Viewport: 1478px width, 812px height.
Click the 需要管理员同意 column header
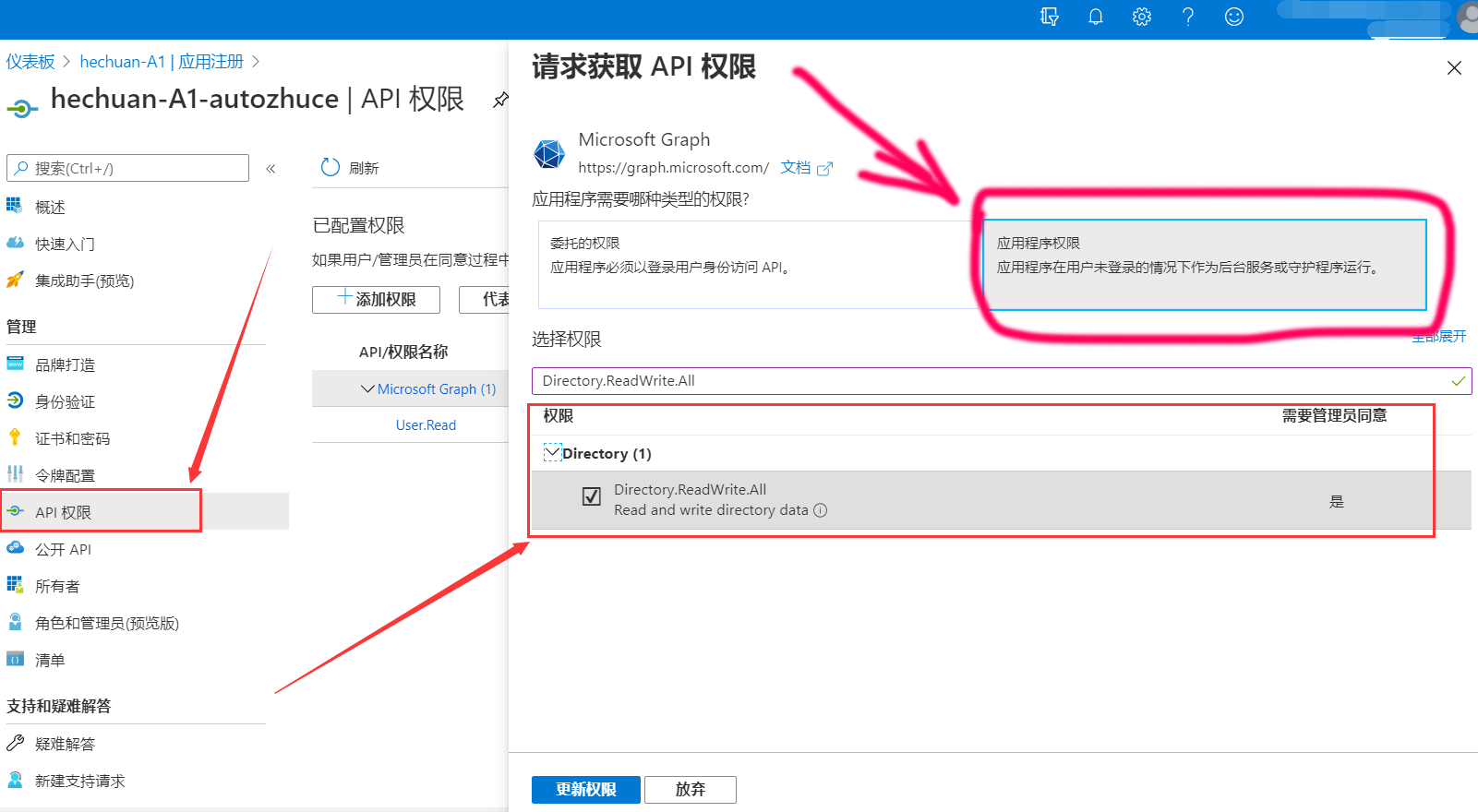(1334, 416)
